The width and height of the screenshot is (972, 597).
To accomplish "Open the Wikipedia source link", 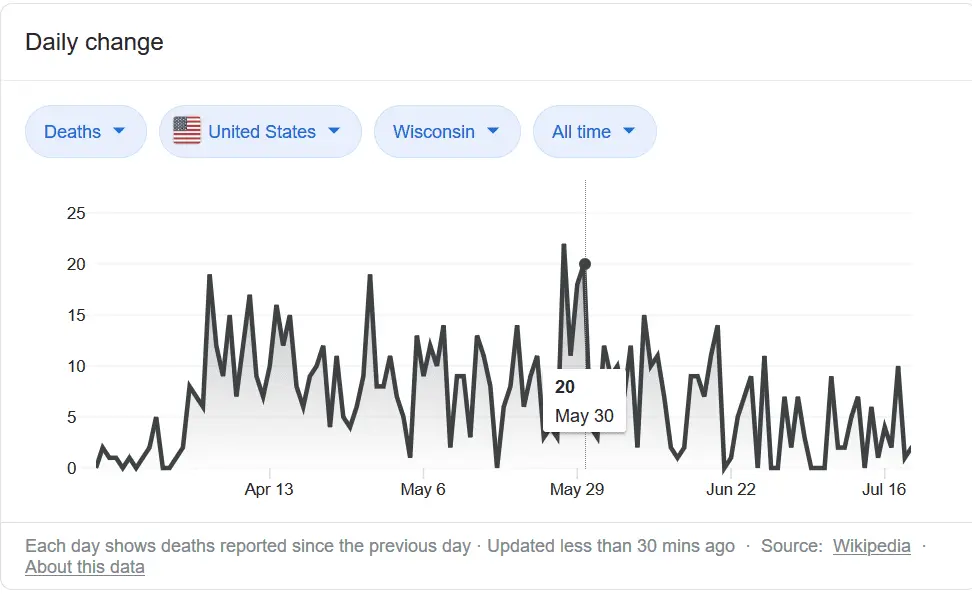I will (x=871, y=546).
